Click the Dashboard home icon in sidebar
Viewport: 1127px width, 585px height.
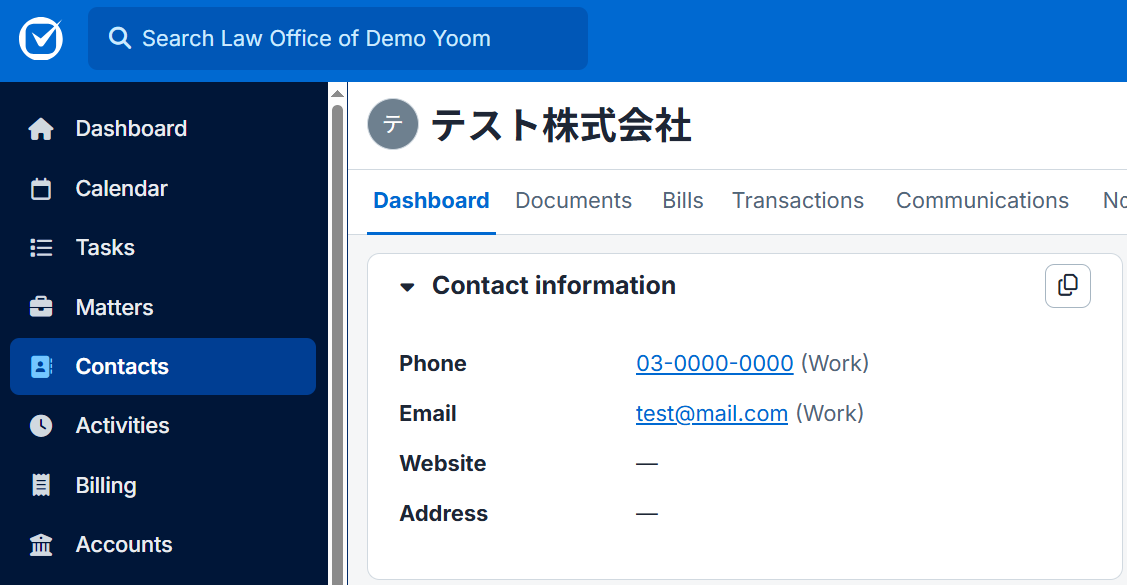pyautogui.click(x=41, y=129)
